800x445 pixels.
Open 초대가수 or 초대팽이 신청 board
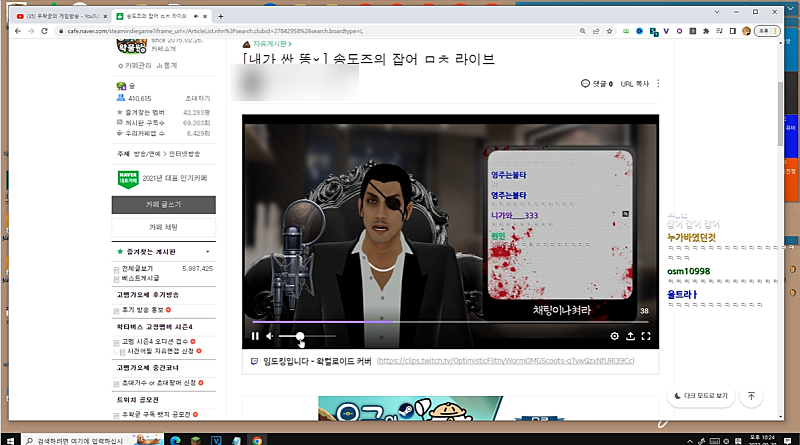tap(159, 383)
